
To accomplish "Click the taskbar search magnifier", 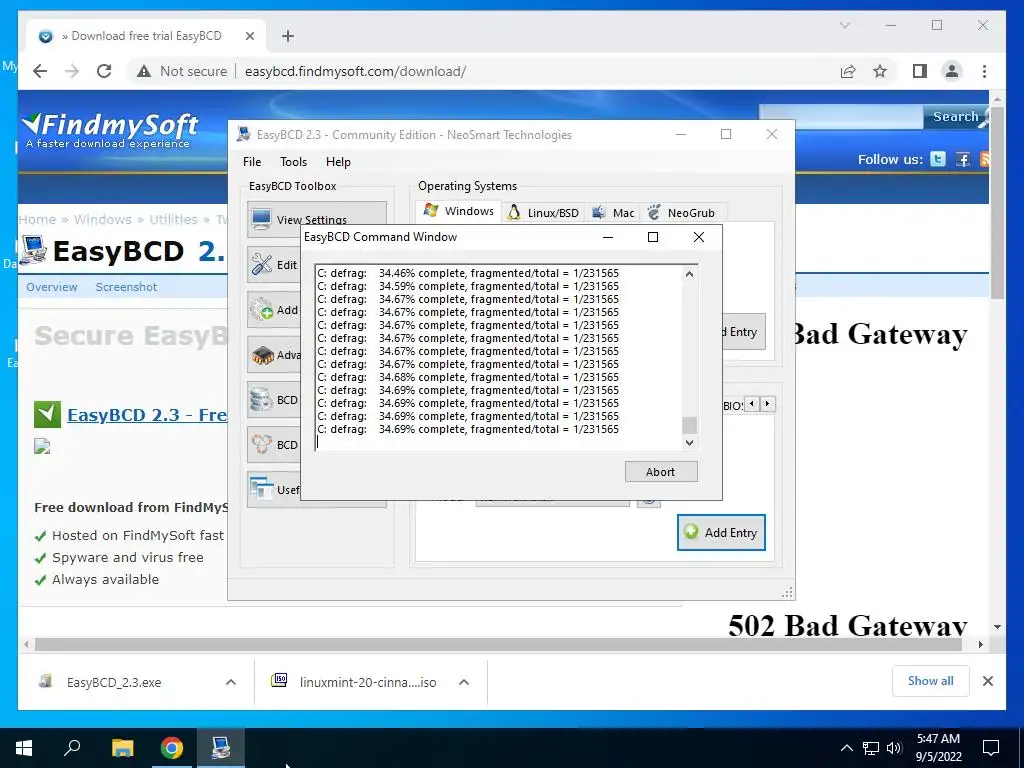I will pyautogui.click(x=72, y=748).
